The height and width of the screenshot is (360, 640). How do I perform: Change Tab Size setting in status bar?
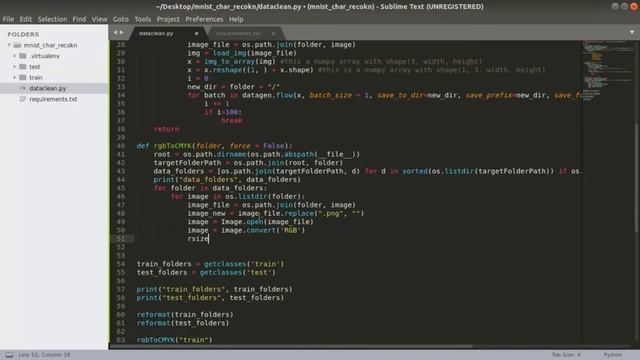(566, 355)
